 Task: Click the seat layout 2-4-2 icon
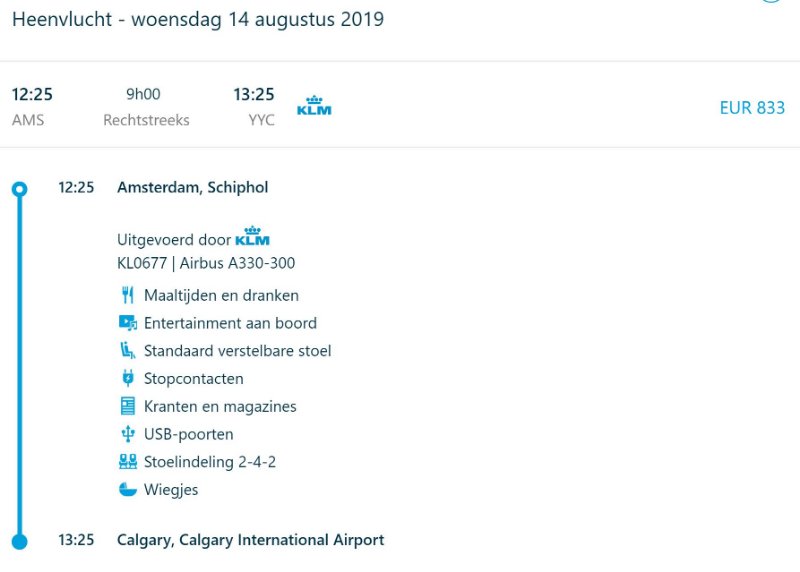click(x=127, y=462)
